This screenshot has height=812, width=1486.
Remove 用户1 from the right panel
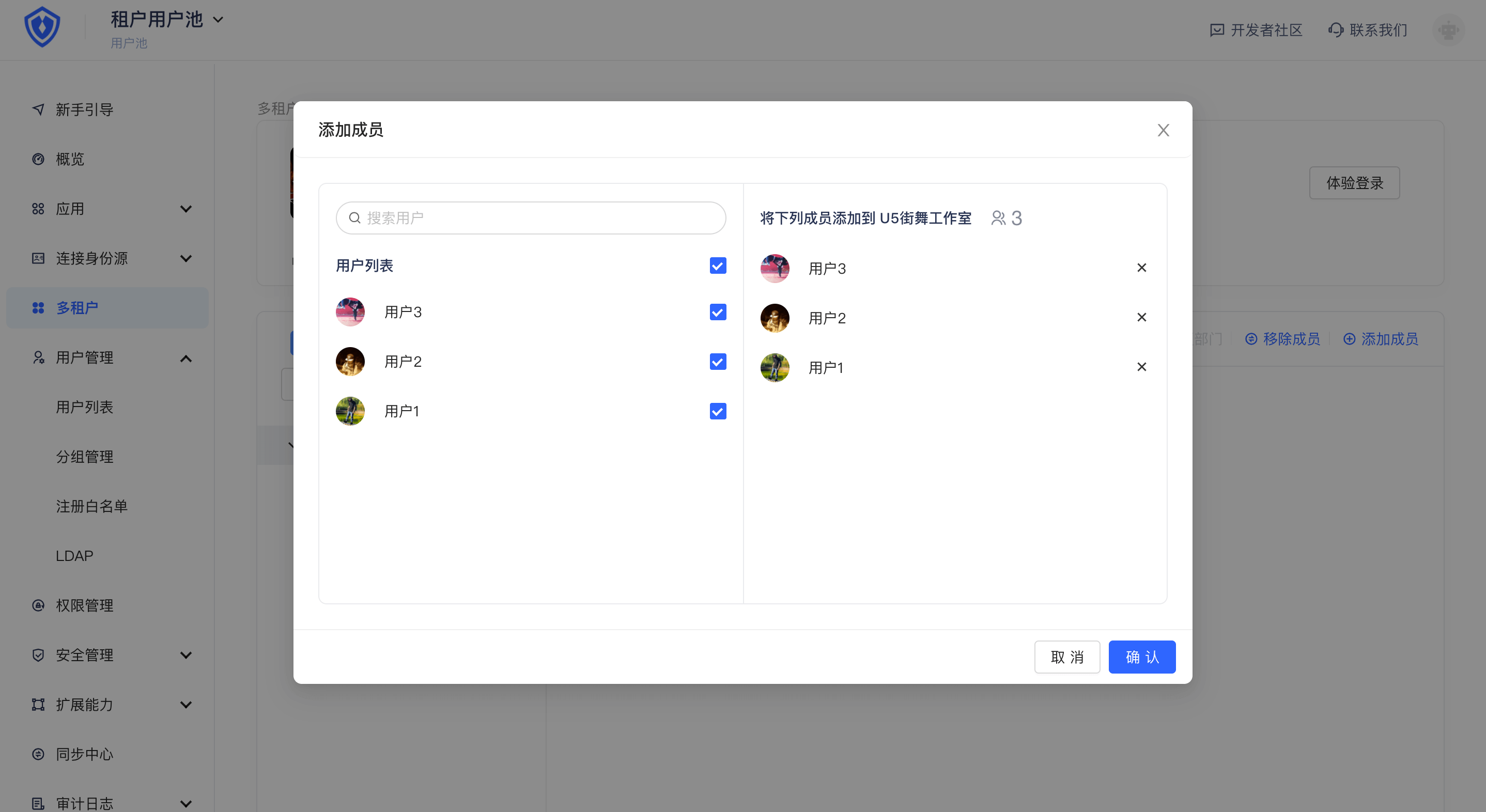click(x=1141, y=367)
